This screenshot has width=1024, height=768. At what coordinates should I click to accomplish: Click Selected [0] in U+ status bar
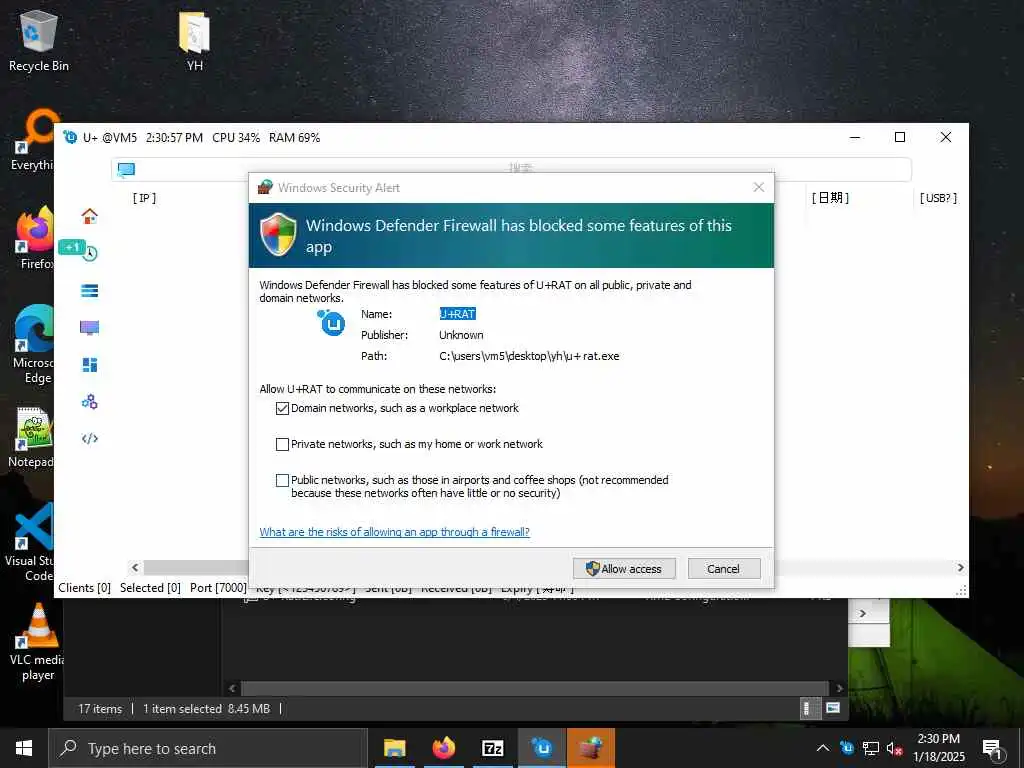point(150,588)
